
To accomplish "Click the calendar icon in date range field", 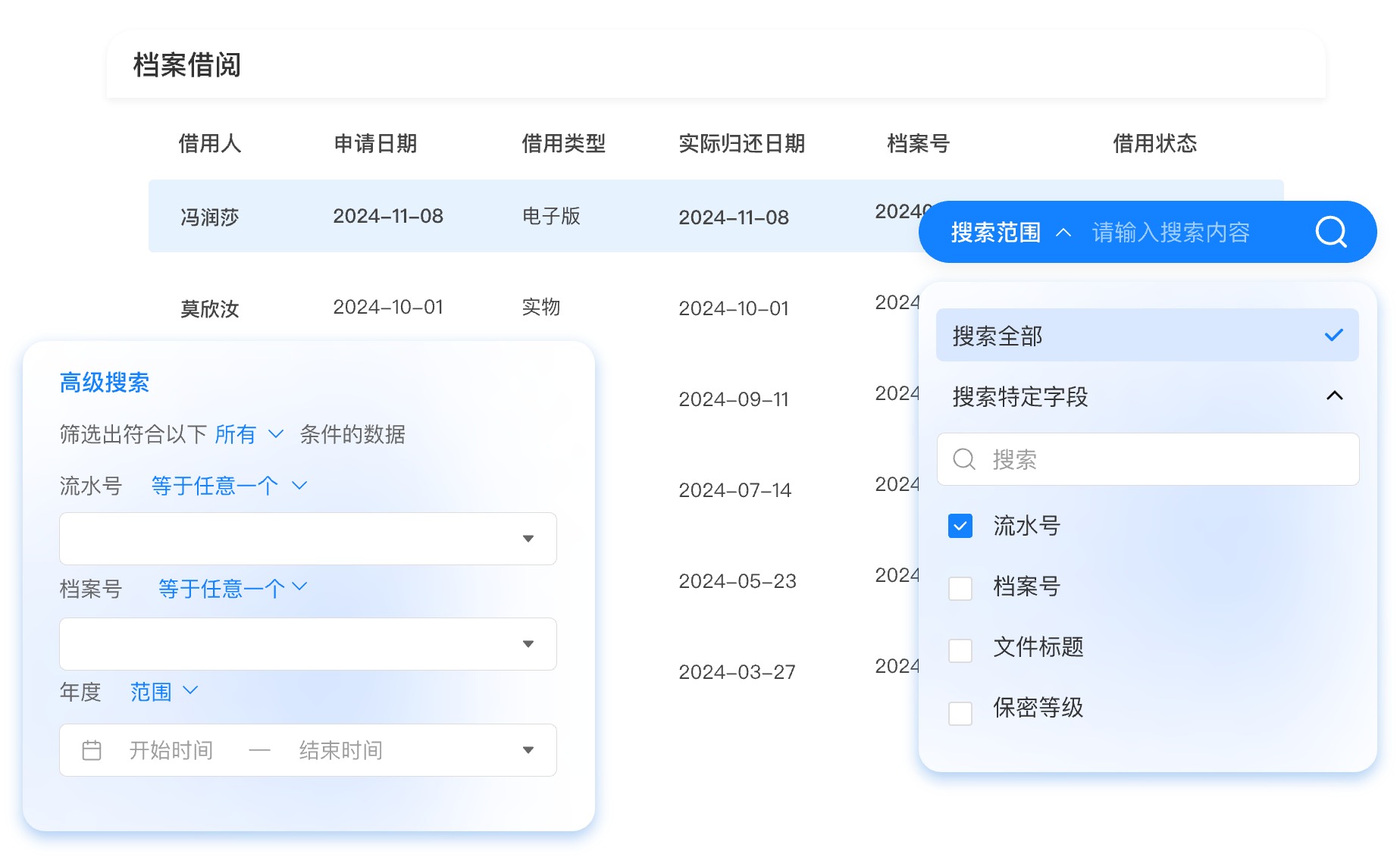I will pos(92,750).
